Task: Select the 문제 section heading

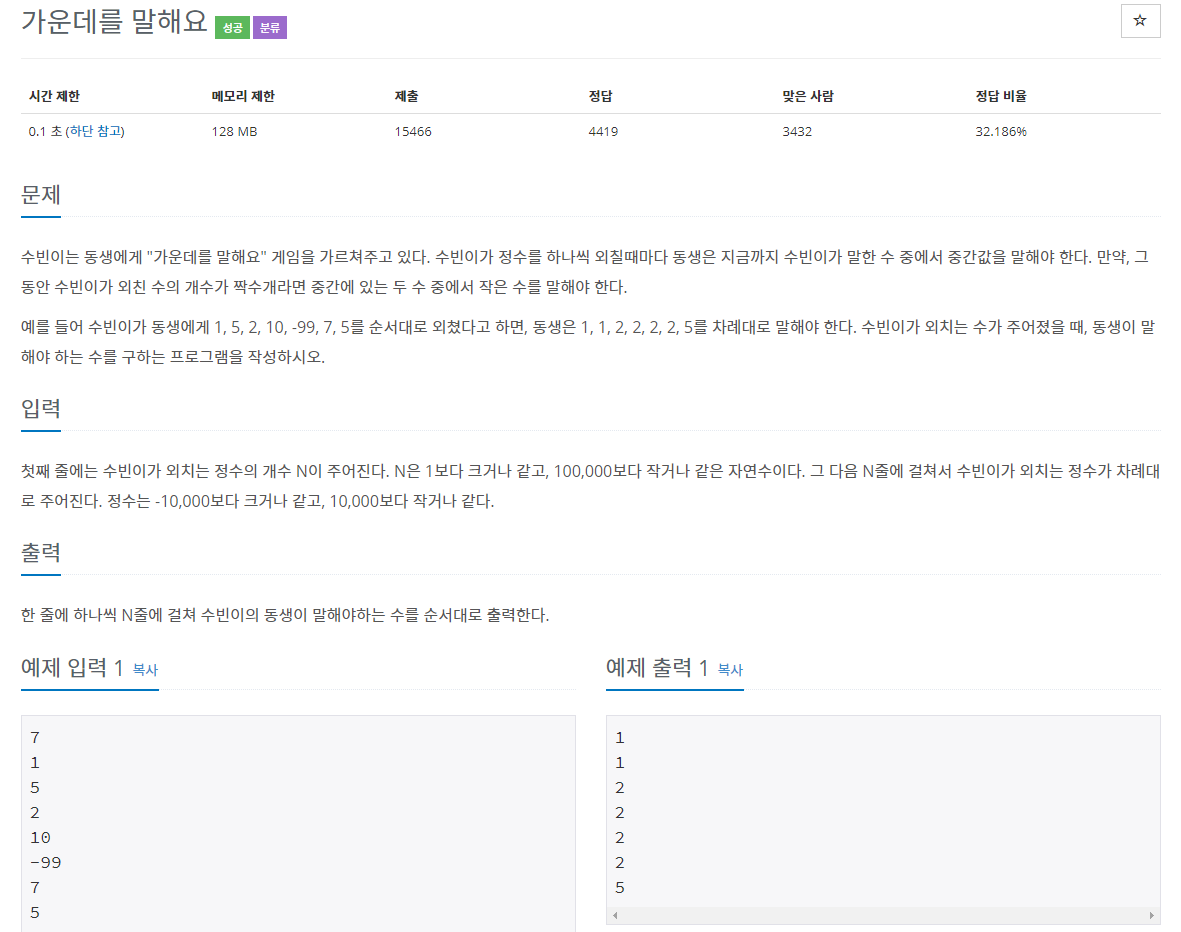Action: tap(41, 195)
